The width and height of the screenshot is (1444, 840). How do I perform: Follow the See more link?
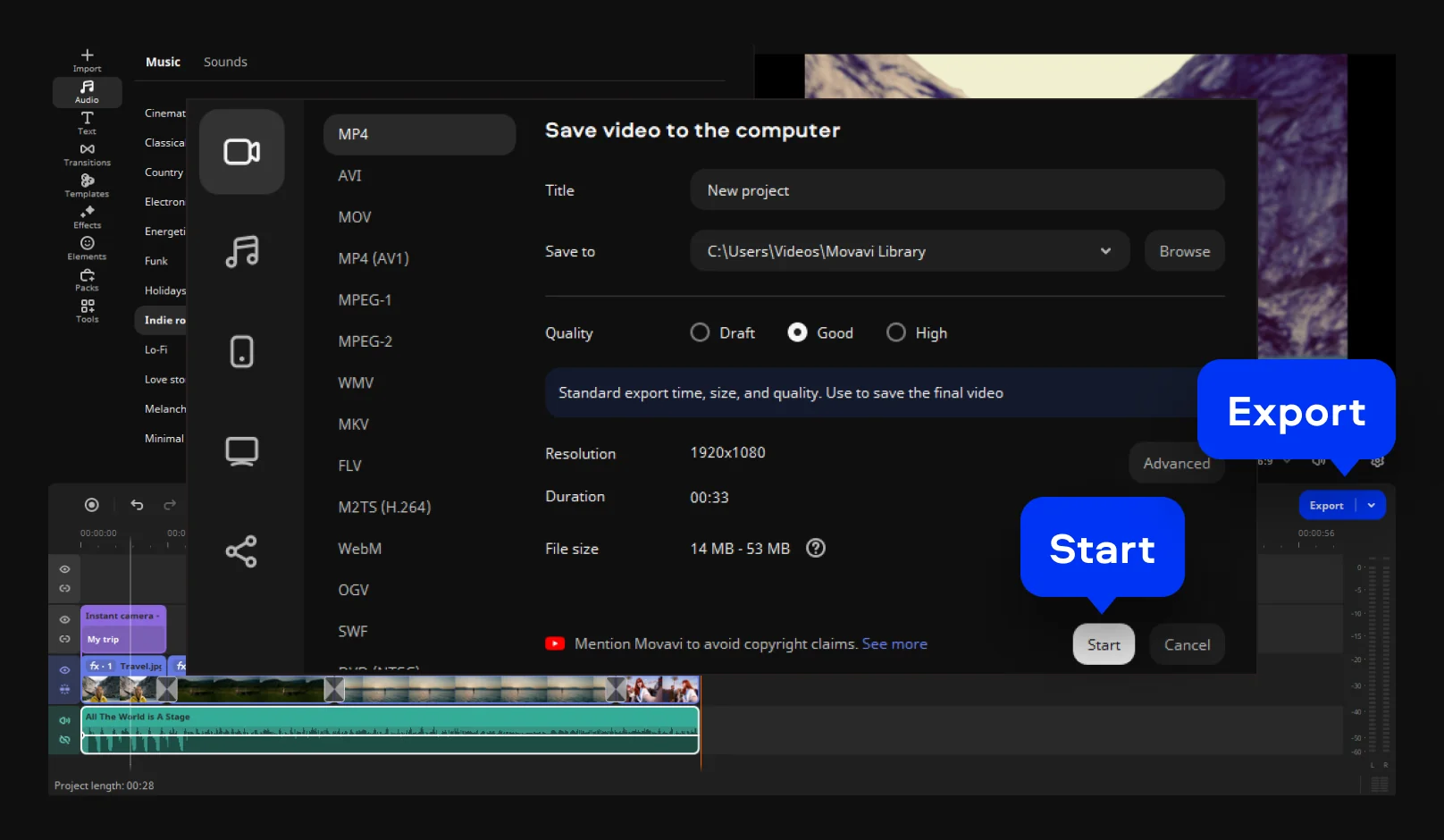coord(894,643)
